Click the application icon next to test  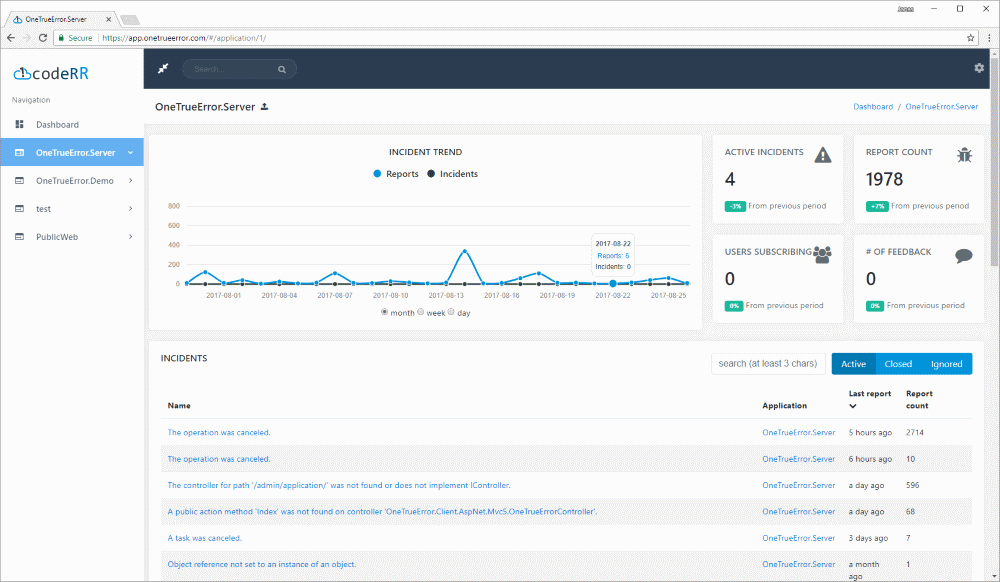(19, 208)
